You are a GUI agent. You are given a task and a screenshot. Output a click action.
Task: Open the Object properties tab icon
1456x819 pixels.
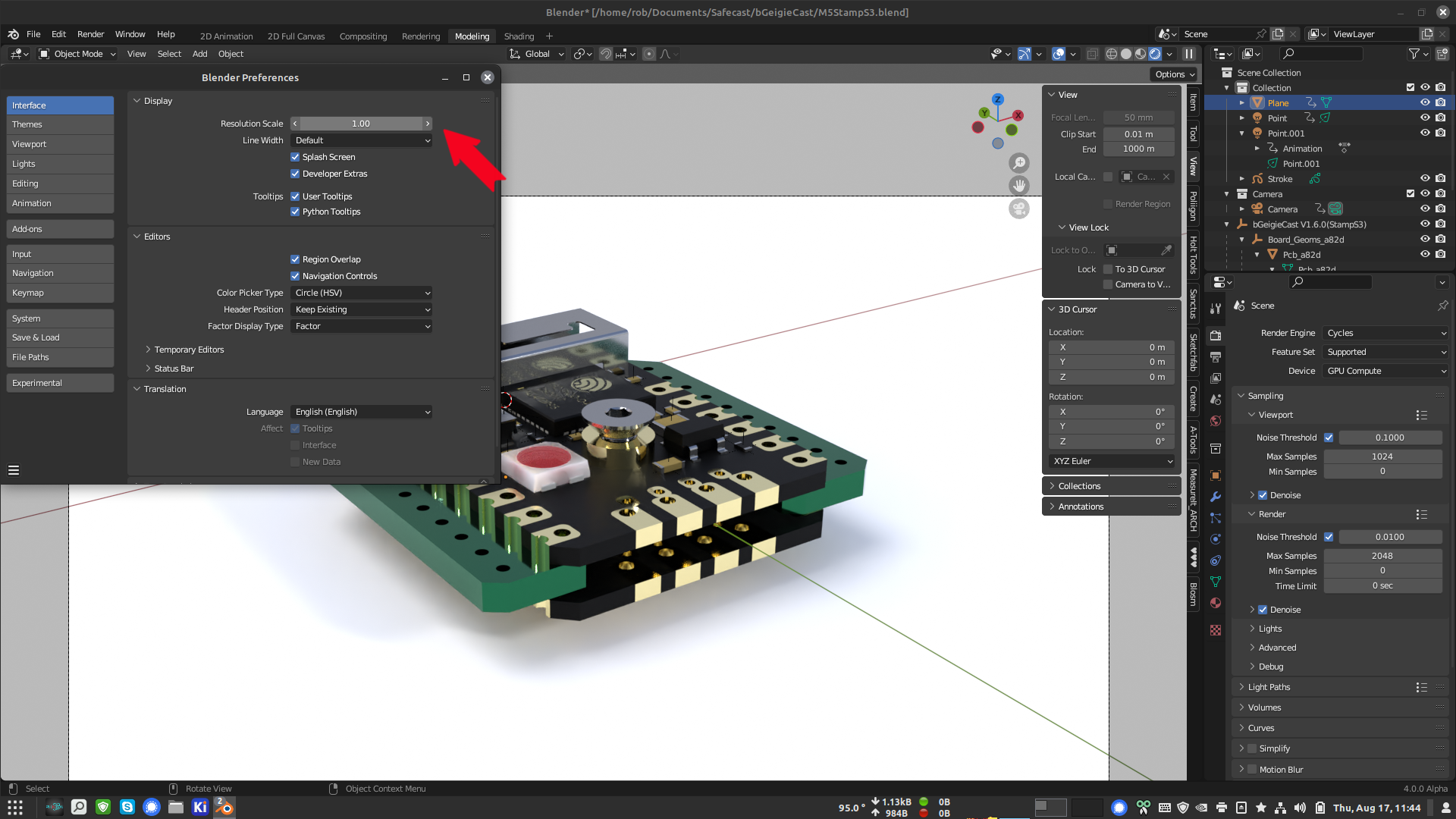[1216, 475]
